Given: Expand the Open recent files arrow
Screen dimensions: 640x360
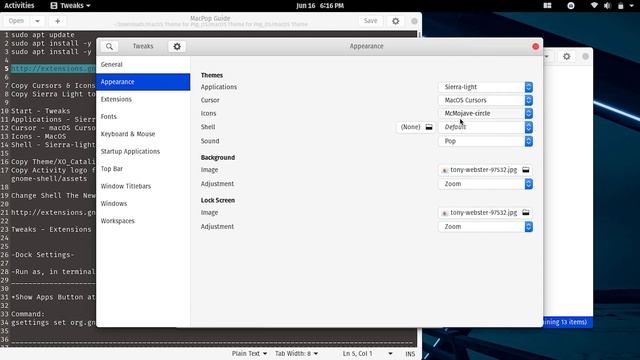Looking at the screenshot, I should (37, 21).
